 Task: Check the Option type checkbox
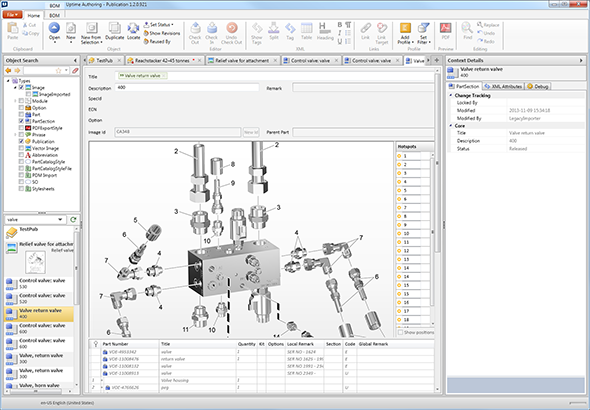pos(21,108)
